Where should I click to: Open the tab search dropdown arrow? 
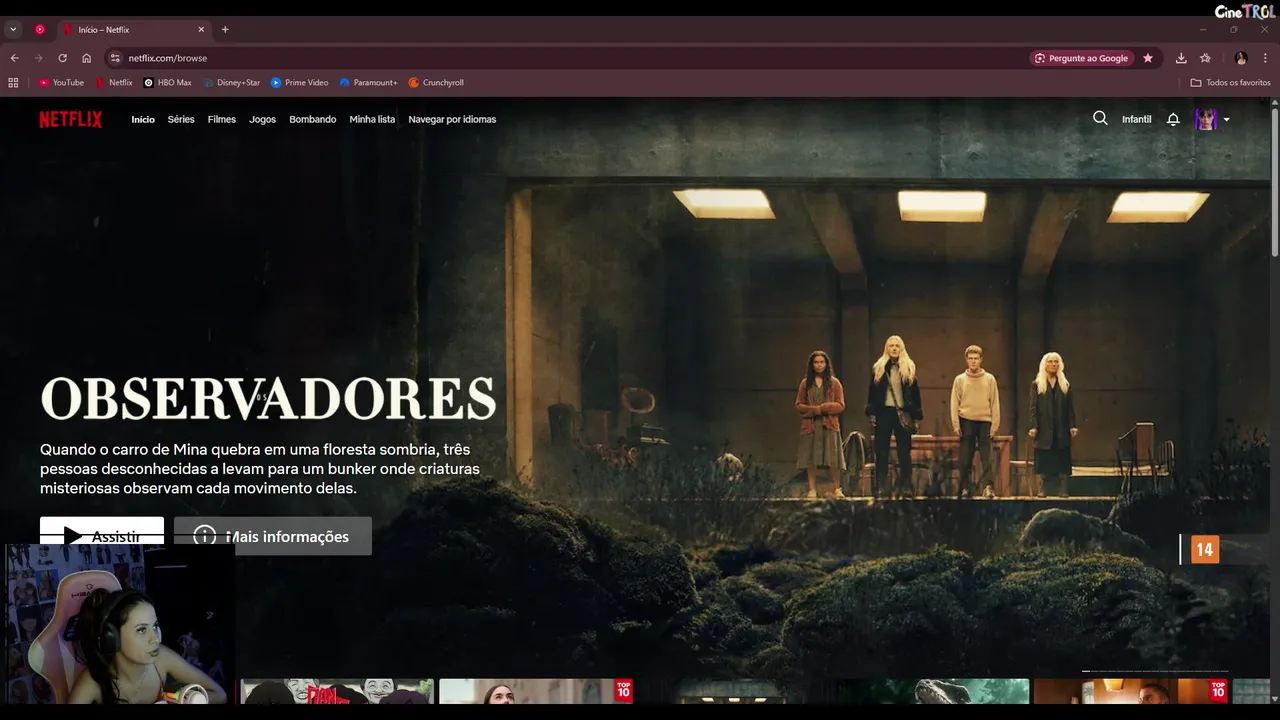(13, 30)
